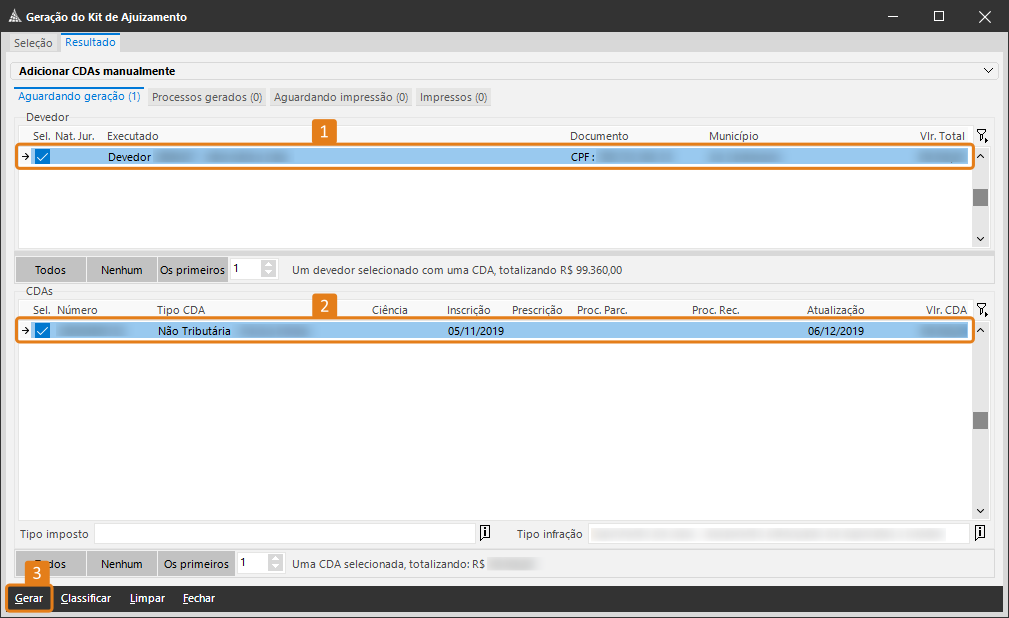The image size is (1009, 618).
Task: Click the filter icon in Devedor grid header
Action: coord(982,136)
